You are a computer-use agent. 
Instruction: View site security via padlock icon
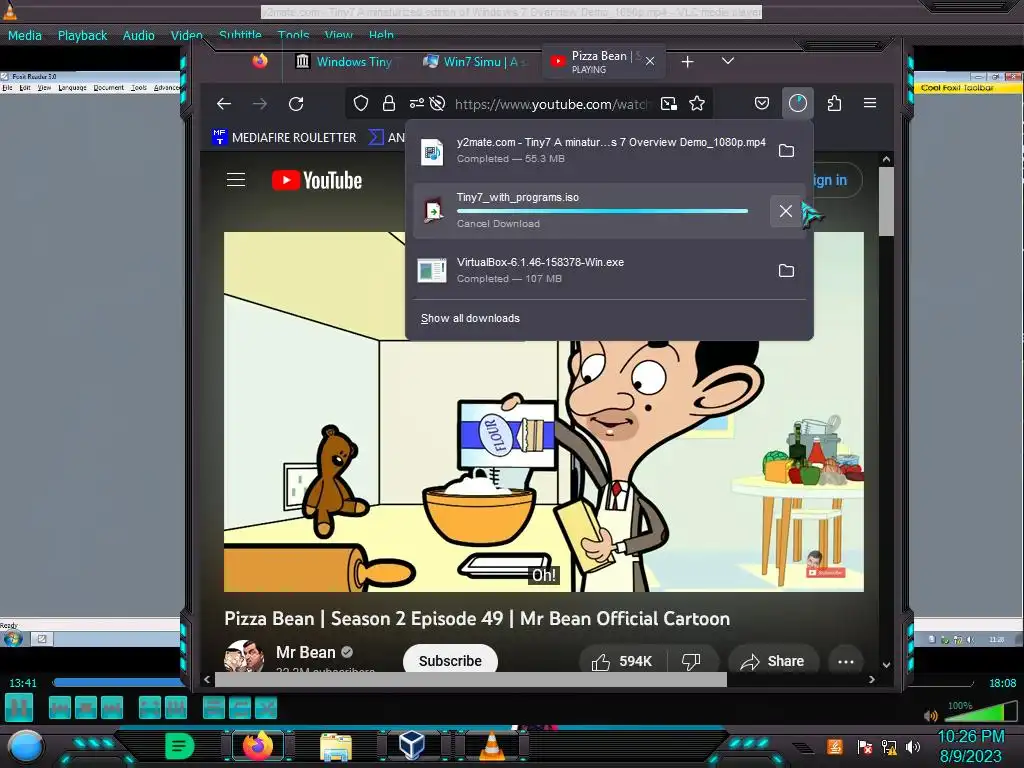[x=389, y=103]
